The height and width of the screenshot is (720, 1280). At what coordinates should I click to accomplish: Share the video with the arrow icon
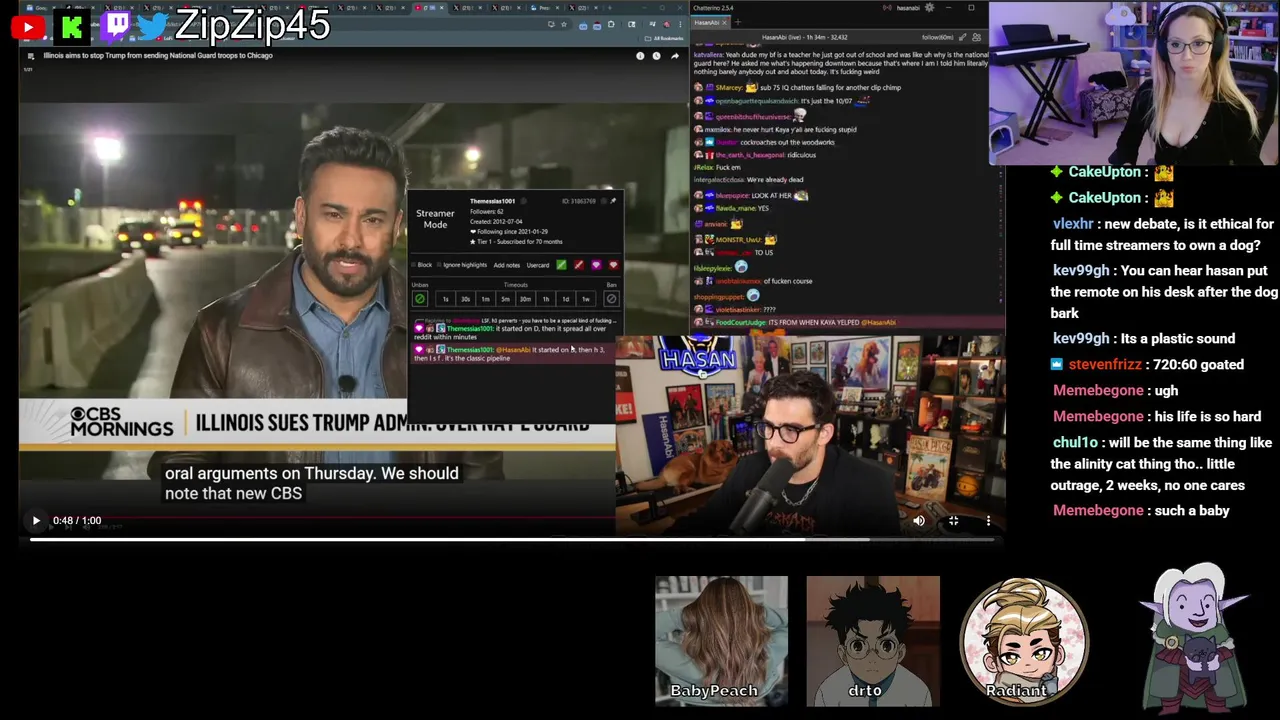click(675, 56)
